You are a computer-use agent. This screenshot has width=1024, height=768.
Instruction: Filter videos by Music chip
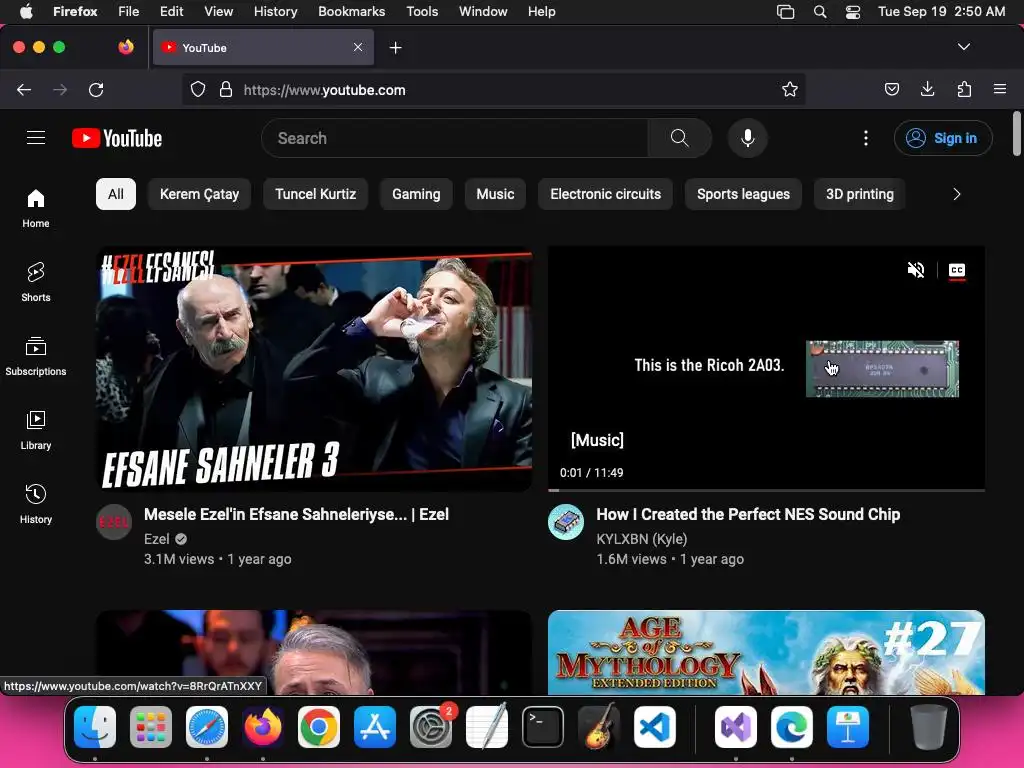tap(495, 194)
